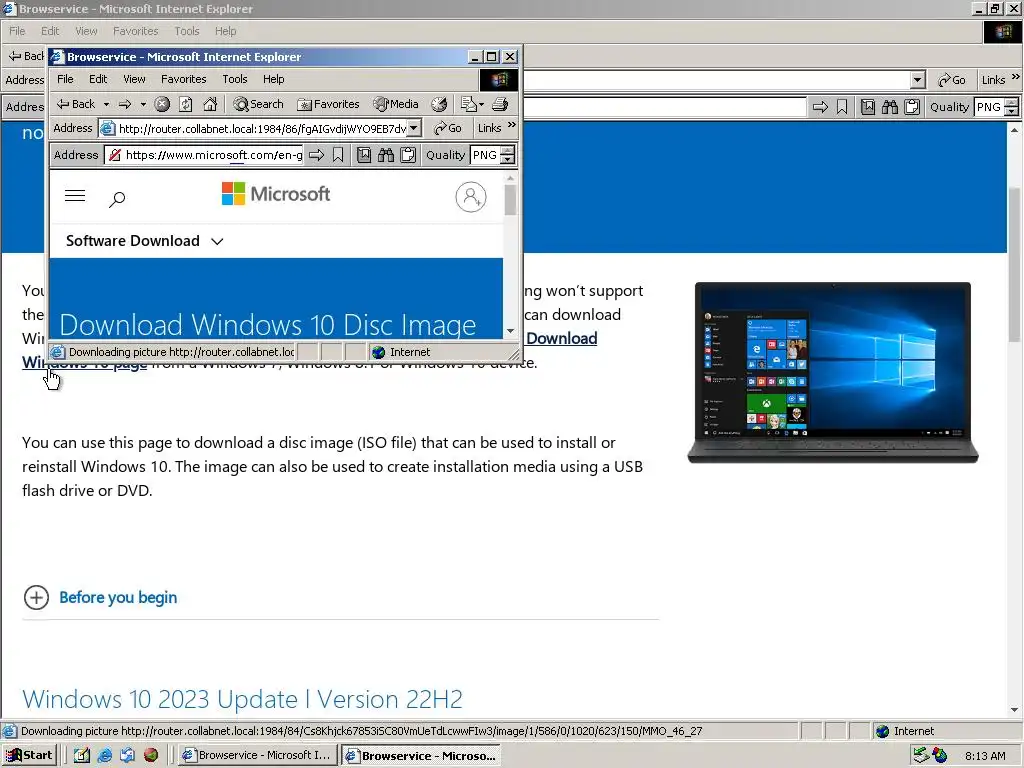Click background window vertical scrollbar thumb

click(x=1014, y=264)
